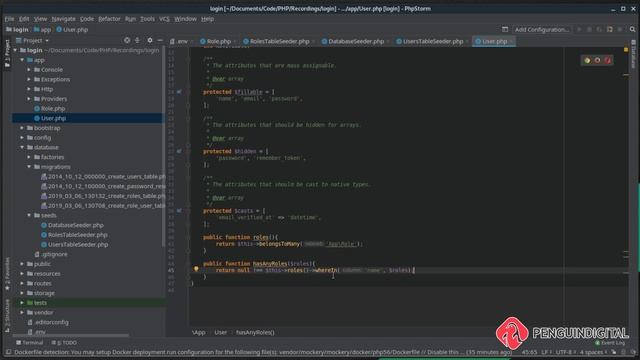Collapse the migrations folder

pos(29,167)
